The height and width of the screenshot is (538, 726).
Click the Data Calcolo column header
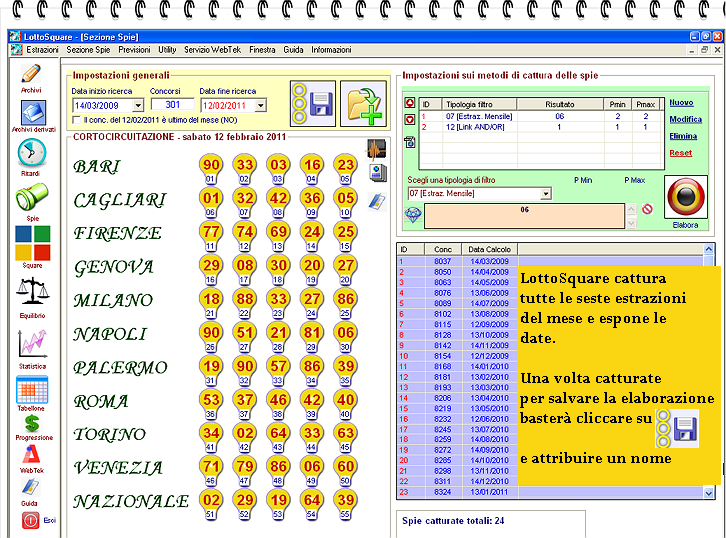(489, 249)
